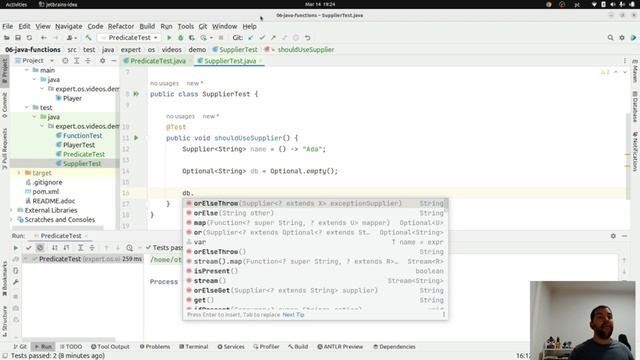Switch to PredicateTest.java editor tab
The image size is (640, 360).
tap(158, 61)
